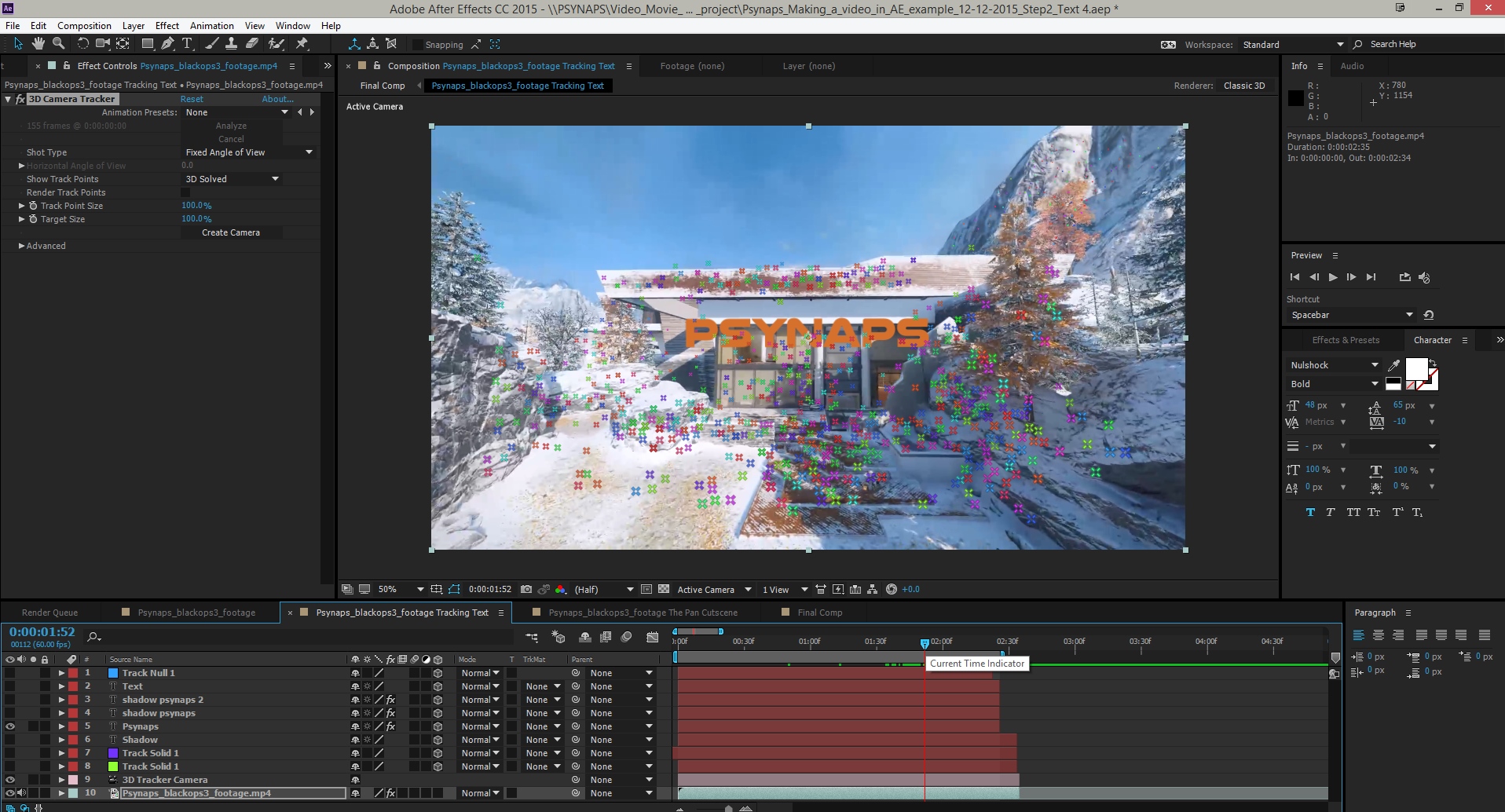Open the Effect menu

(167, 25)
